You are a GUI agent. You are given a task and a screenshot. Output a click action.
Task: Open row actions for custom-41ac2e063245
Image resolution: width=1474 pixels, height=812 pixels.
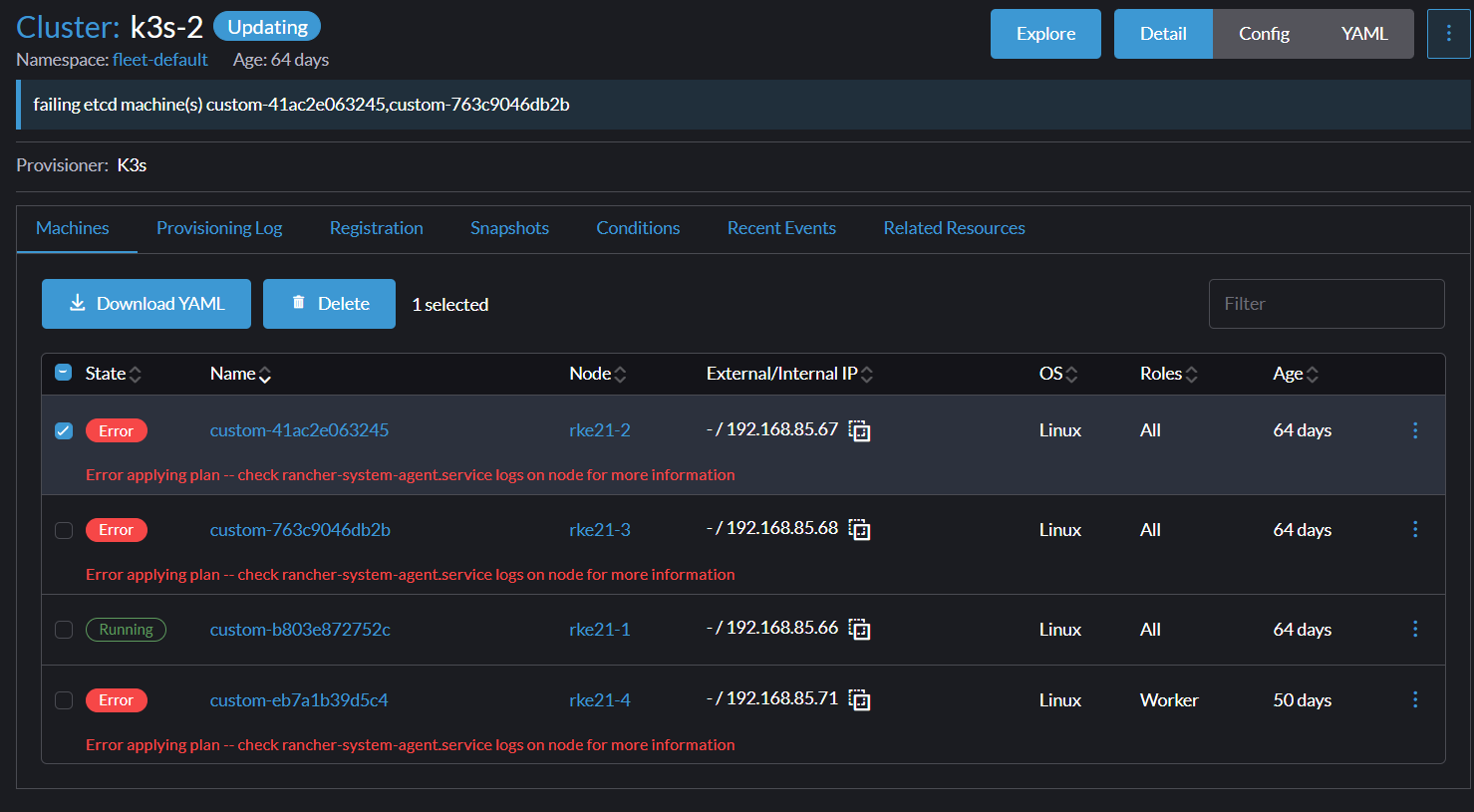click(1415, 430)
